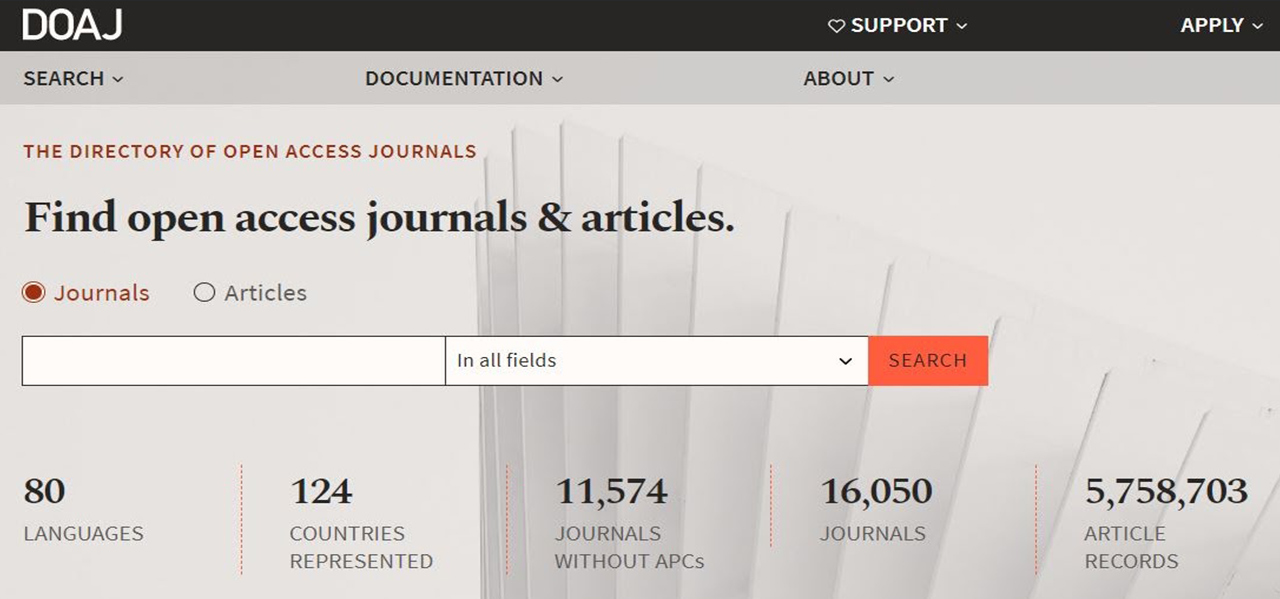Click 'The Directory of Open Access Journals' text
This screenshot has width=1280, height=599.
pos(250,152)
